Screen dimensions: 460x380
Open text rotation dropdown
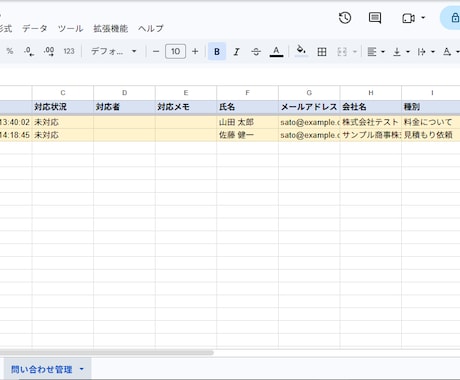coord(451,51)
